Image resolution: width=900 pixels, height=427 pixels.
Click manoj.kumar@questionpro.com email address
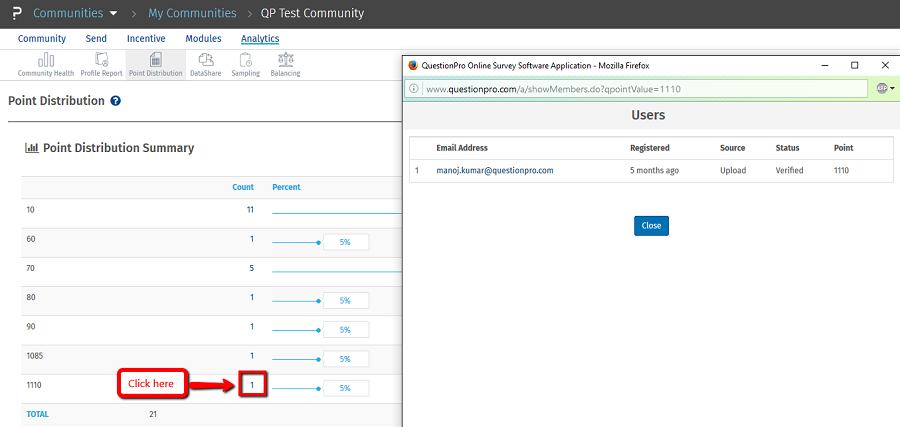click(x=495, y=170)
